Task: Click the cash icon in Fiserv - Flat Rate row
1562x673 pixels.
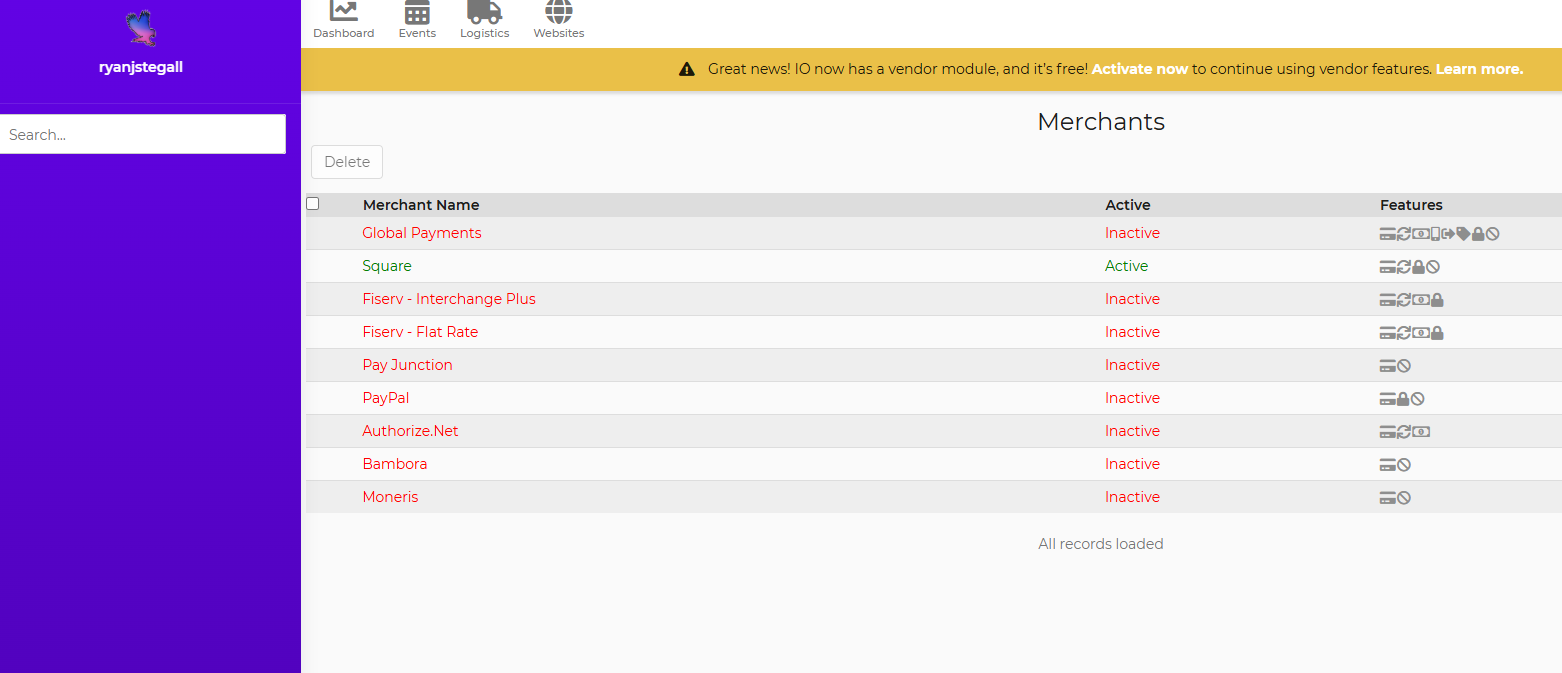Action: [x=1421, y=333]
